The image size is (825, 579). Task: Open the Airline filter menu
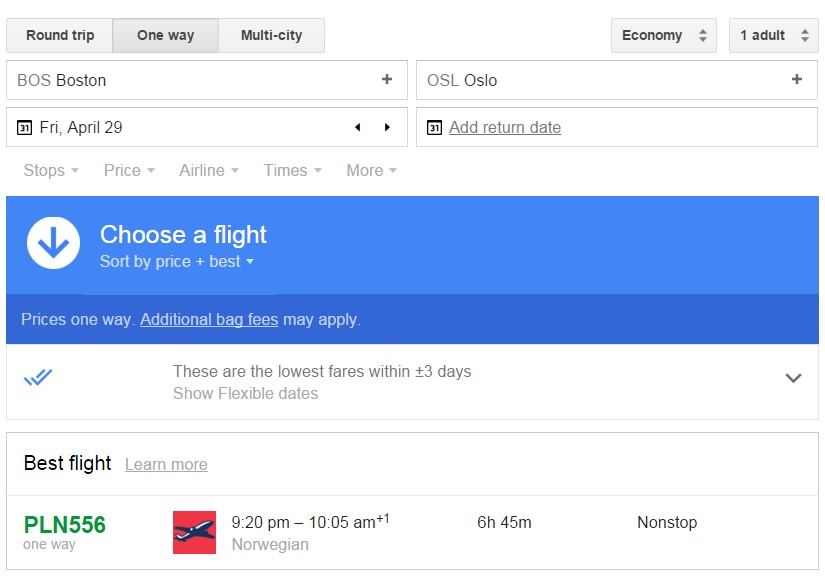point(209,170)
